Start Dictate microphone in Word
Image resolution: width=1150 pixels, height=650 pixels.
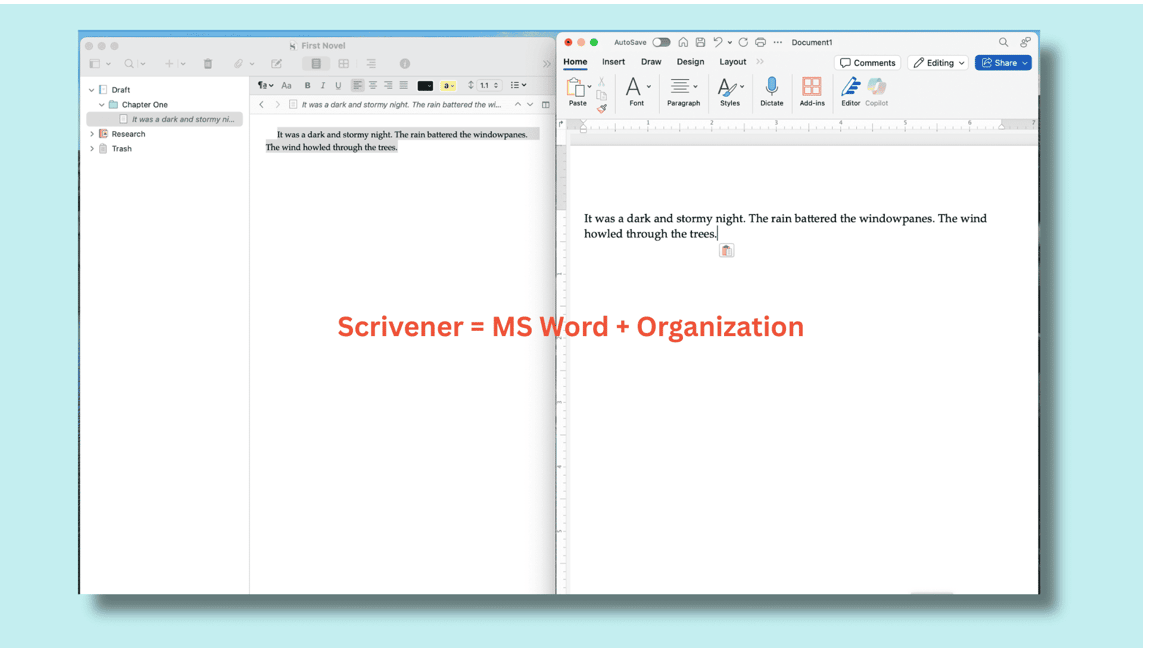(x=772, y=92)
